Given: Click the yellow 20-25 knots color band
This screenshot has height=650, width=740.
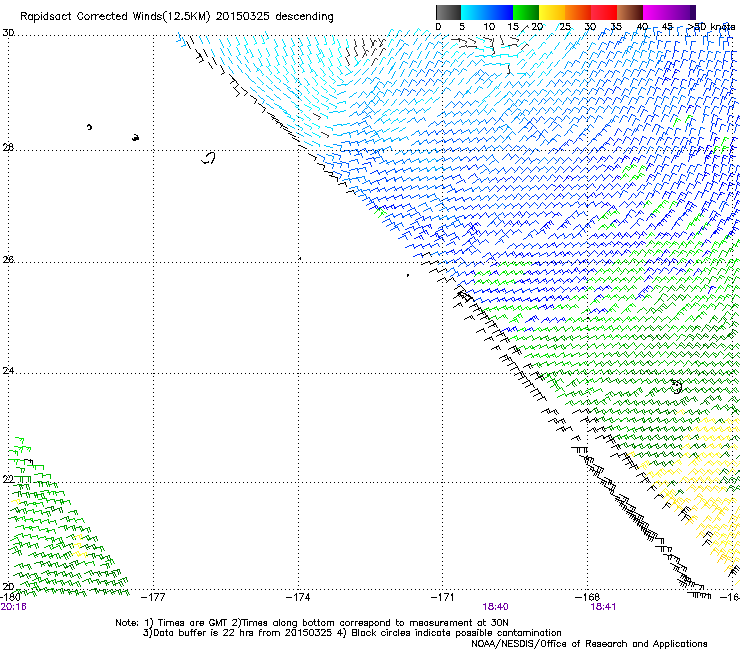Looking at the screenshot, I should click(x=552, y=12).
